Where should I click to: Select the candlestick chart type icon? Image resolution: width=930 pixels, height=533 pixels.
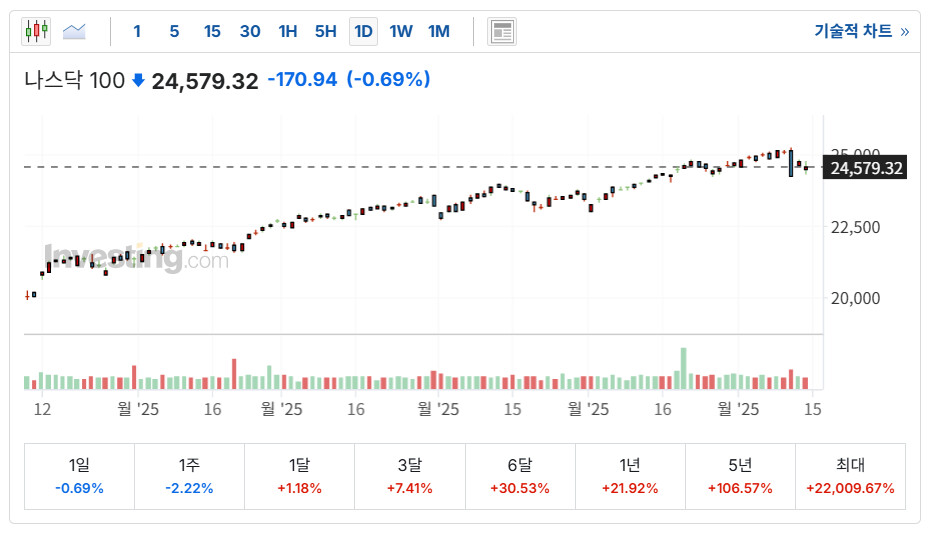(x=36, y=31)
